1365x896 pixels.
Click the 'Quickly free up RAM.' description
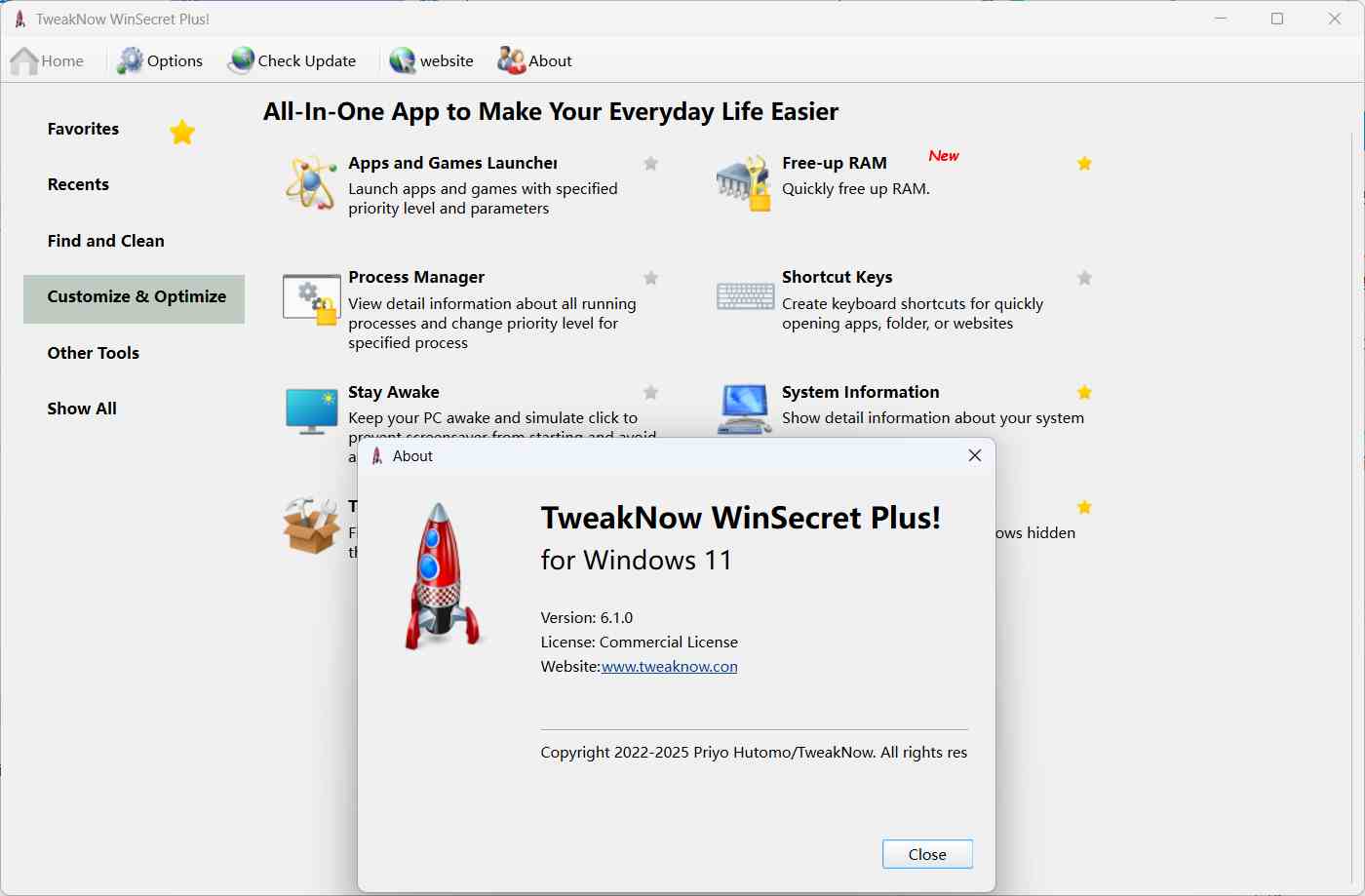(x=856, y=189)
